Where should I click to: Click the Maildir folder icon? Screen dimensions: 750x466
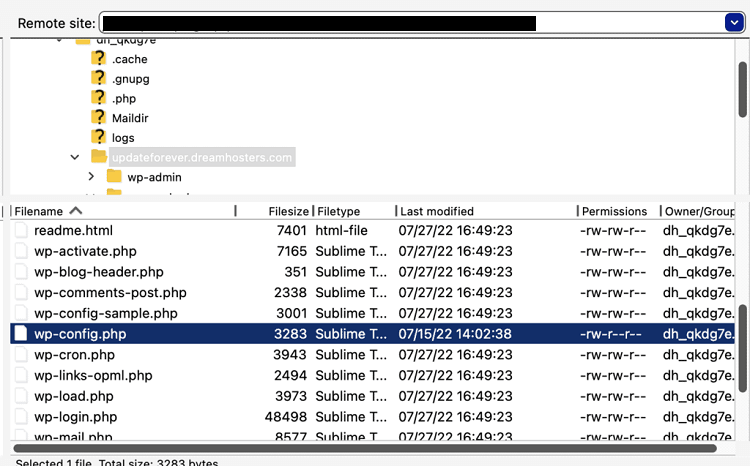98,118
